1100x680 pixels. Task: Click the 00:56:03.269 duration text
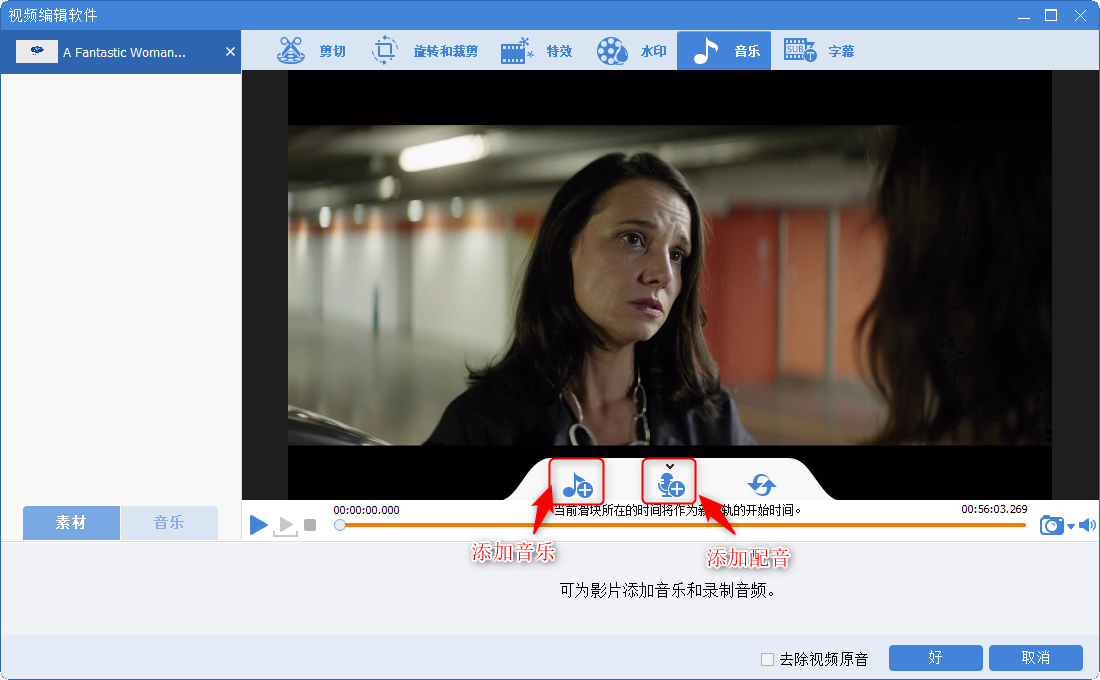point(994,509)
